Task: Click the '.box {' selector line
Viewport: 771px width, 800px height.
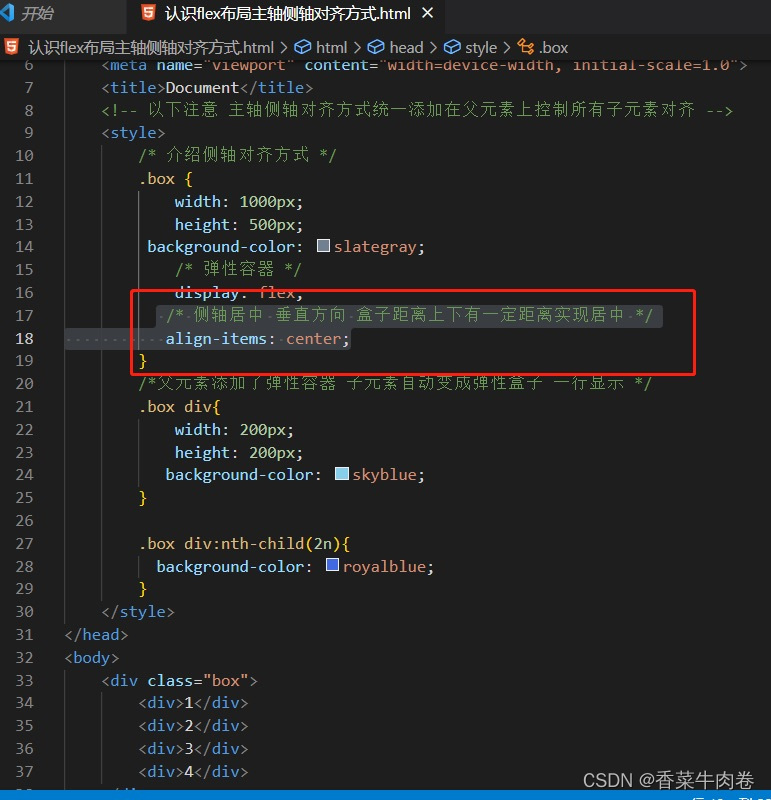Action: pos(166,179)
